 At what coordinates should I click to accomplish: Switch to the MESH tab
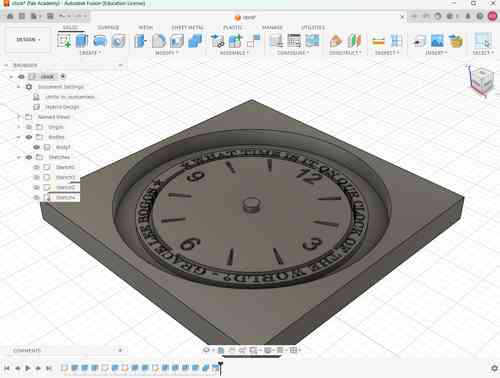(146, 27)
